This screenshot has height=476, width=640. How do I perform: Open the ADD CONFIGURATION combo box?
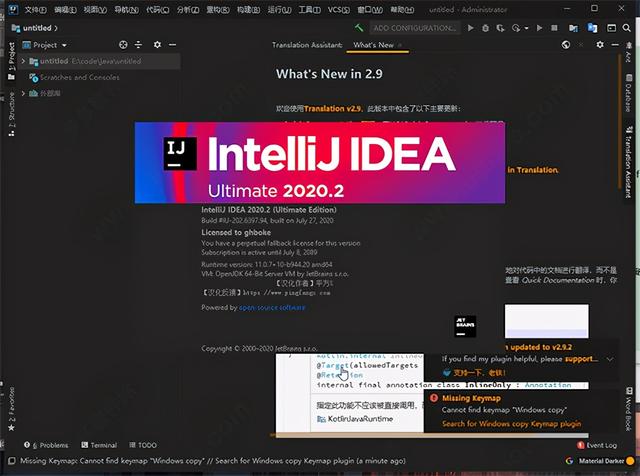point(415,28)
